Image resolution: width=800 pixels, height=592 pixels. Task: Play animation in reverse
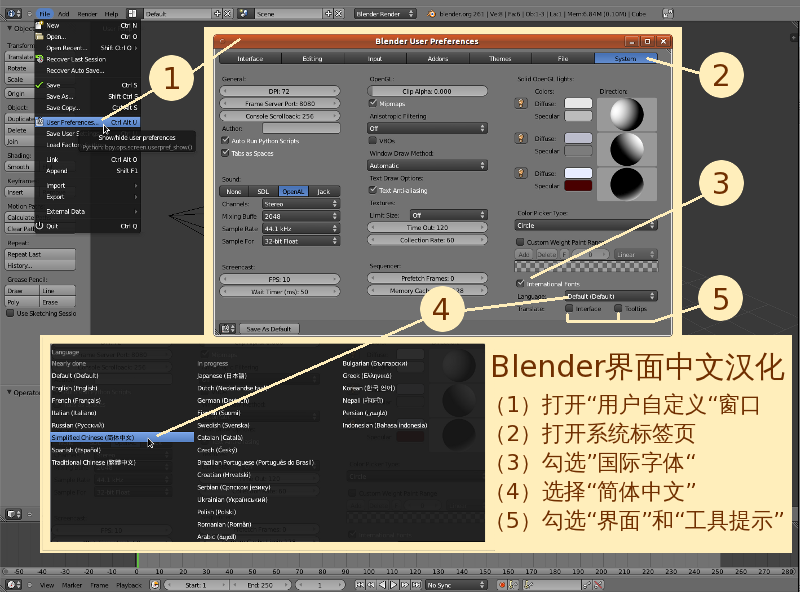(382, 585)
